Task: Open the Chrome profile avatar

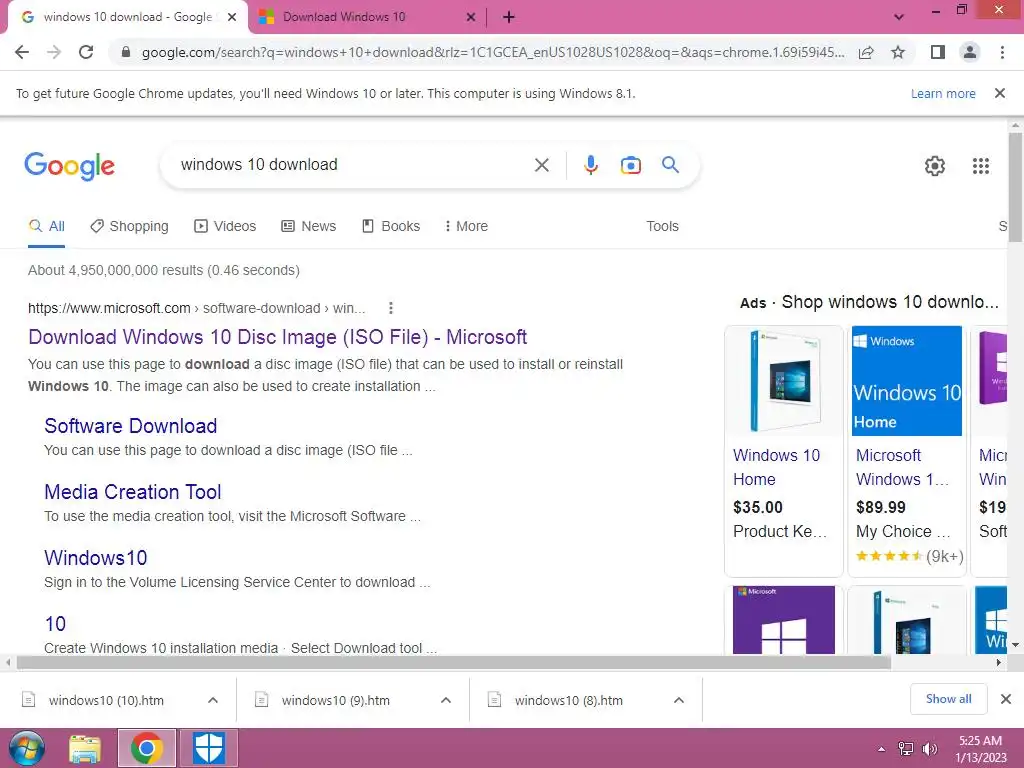Action: click(970, 52)
